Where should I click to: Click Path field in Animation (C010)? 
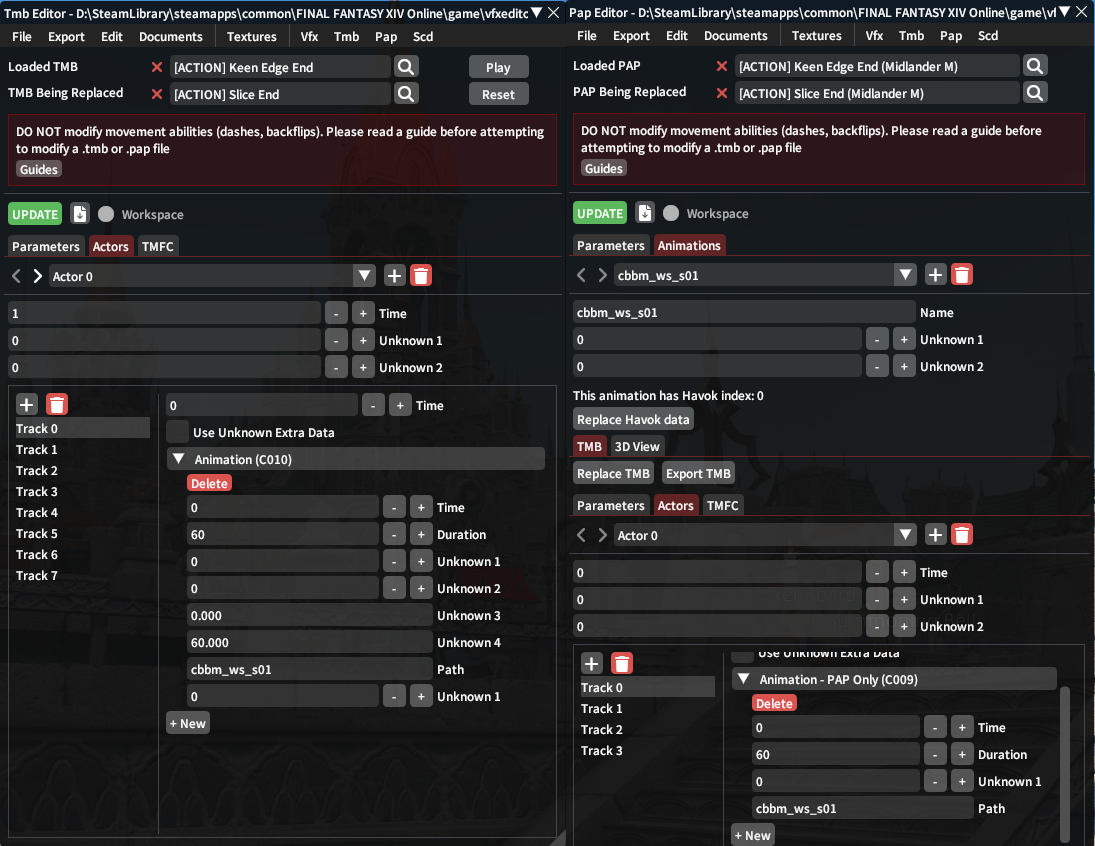tap(309, 669)
